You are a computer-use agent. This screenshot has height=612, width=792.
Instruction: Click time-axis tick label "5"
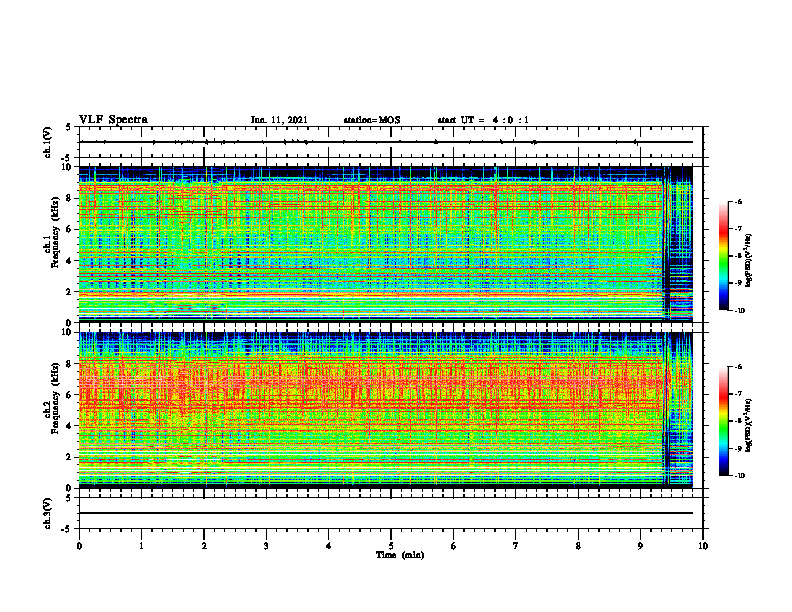point(391,546)
